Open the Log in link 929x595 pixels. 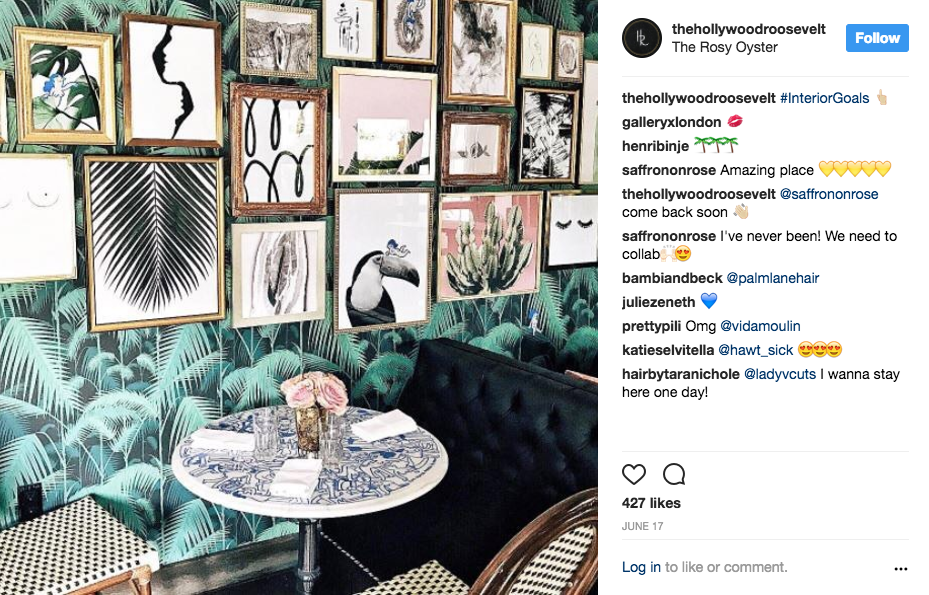[641, 567]
